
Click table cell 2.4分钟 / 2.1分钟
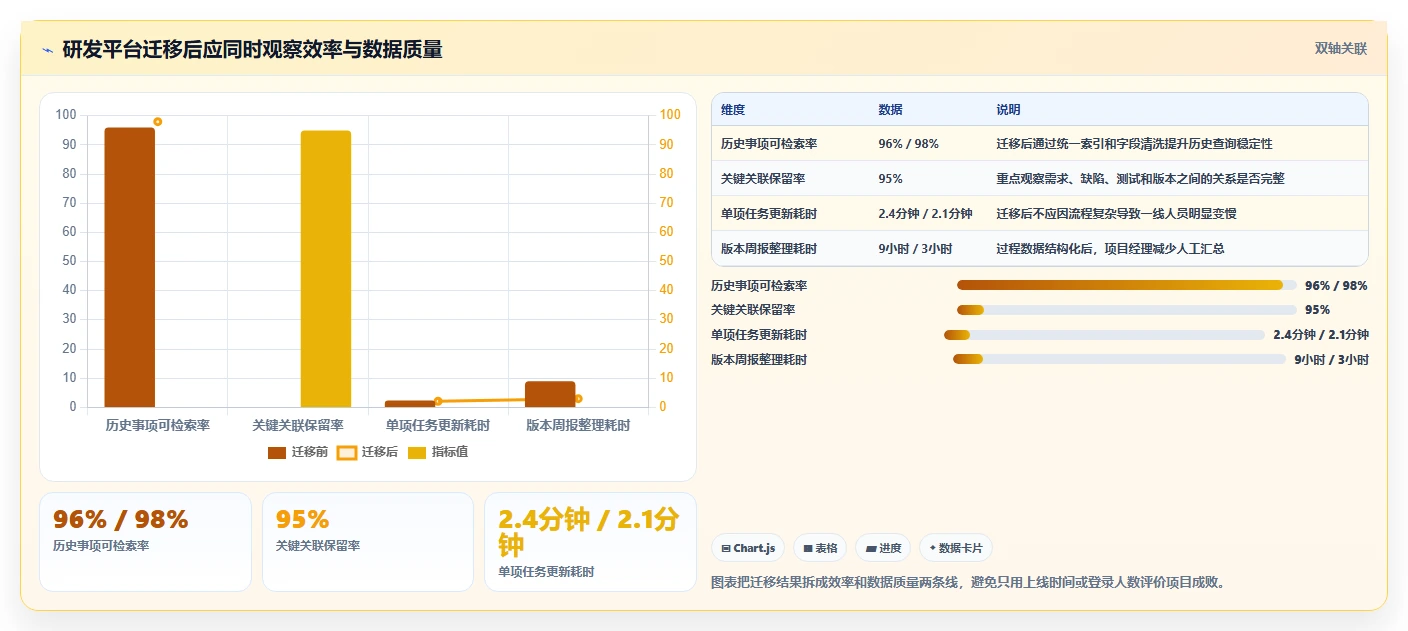[925, 214]
